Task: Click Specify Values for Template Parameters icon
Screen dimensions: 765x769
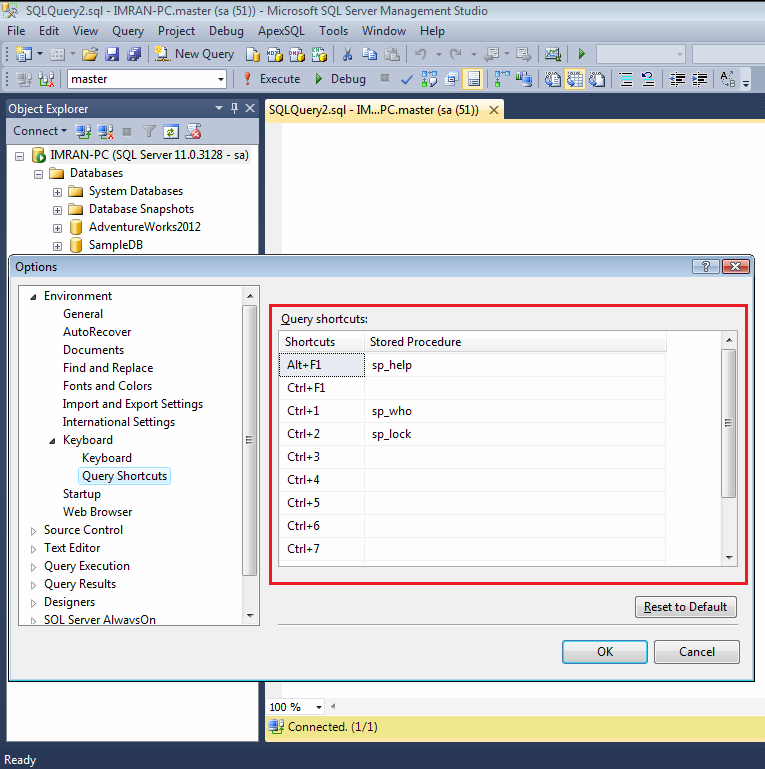Action: click(728, 79)
